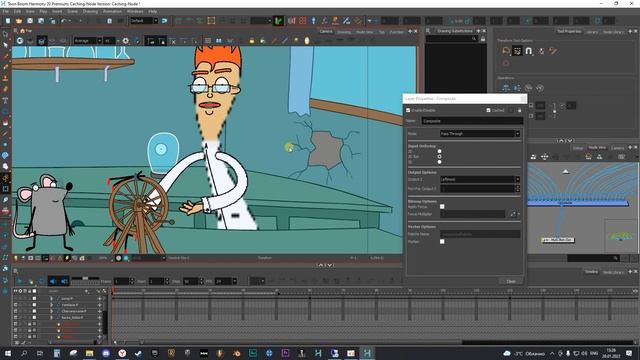Image resolution: width=640 pixels, height=360 pixels.
Task: Click the function curve icon beside Focus Multiplier
Action: (x=513, y=214)
